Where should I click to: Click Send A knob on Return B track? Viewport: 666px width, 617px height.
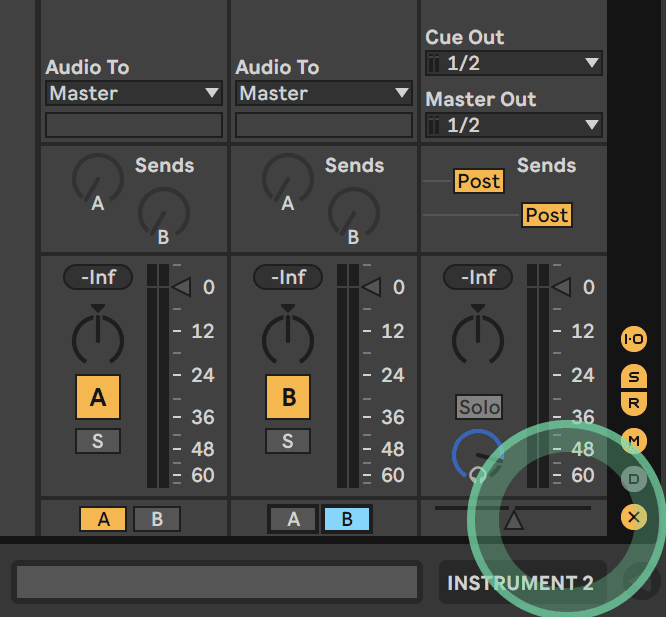pos(288,179)
